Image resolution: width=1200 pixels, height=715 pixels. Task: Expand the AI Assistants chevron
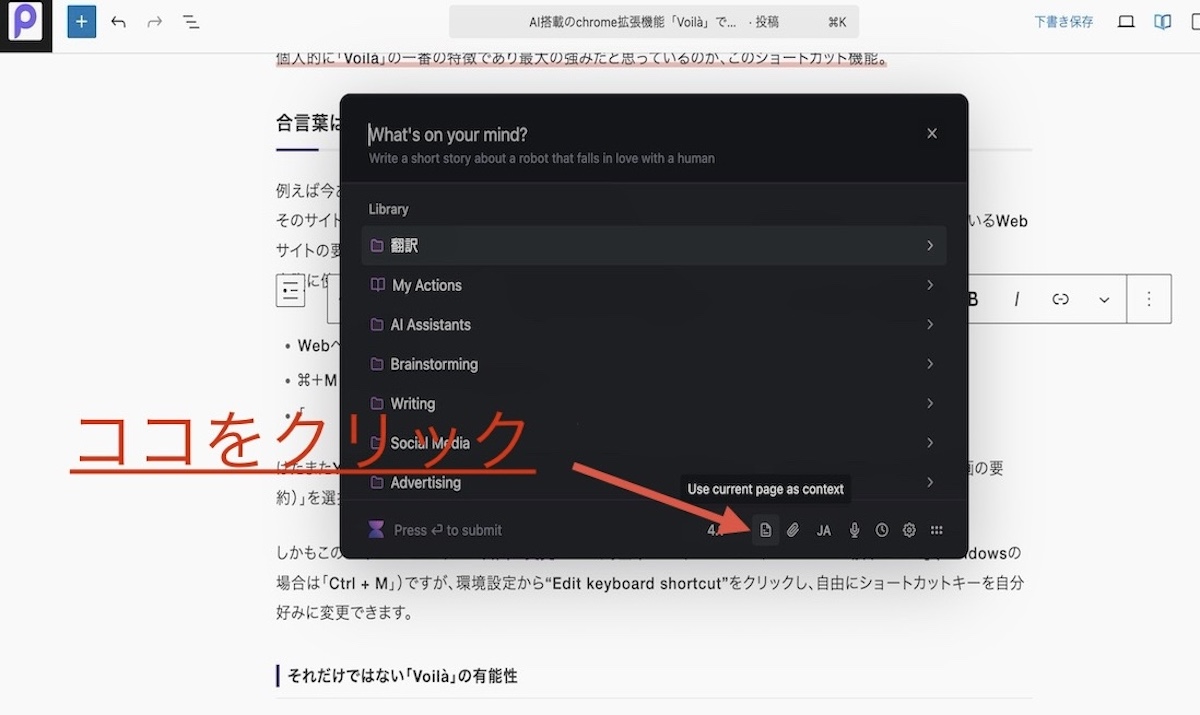pyautogui.click(x=930, y=324)
